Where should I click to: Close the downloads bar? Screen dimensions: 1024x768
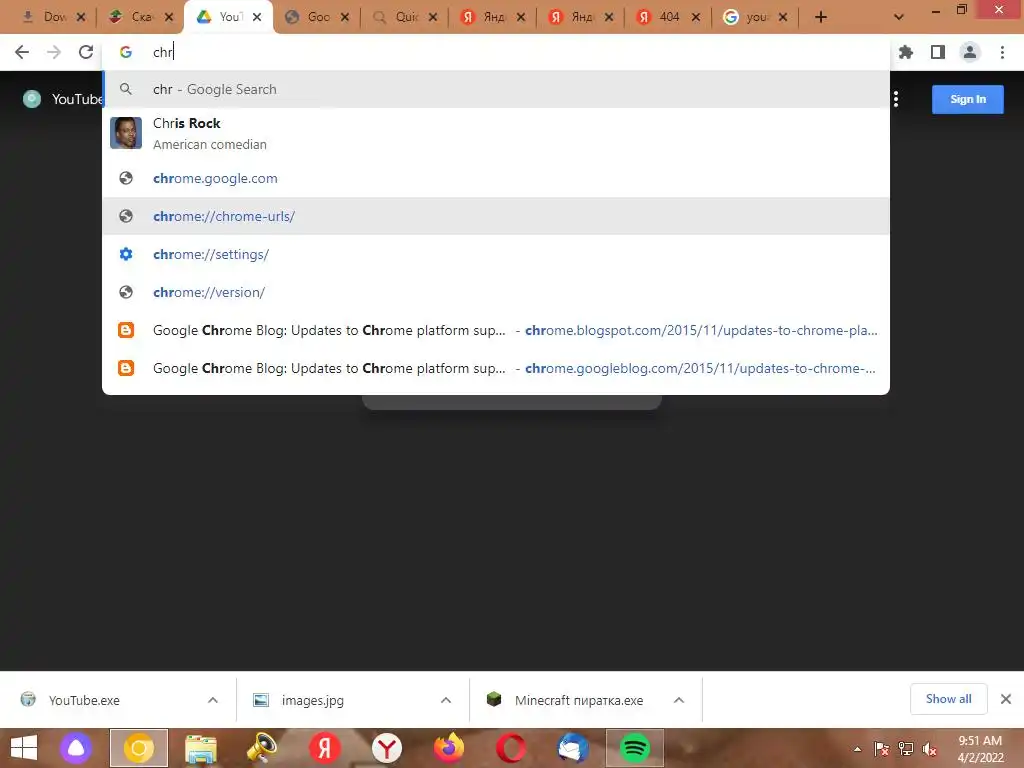pyautogui.click(x=1006, y=699)
